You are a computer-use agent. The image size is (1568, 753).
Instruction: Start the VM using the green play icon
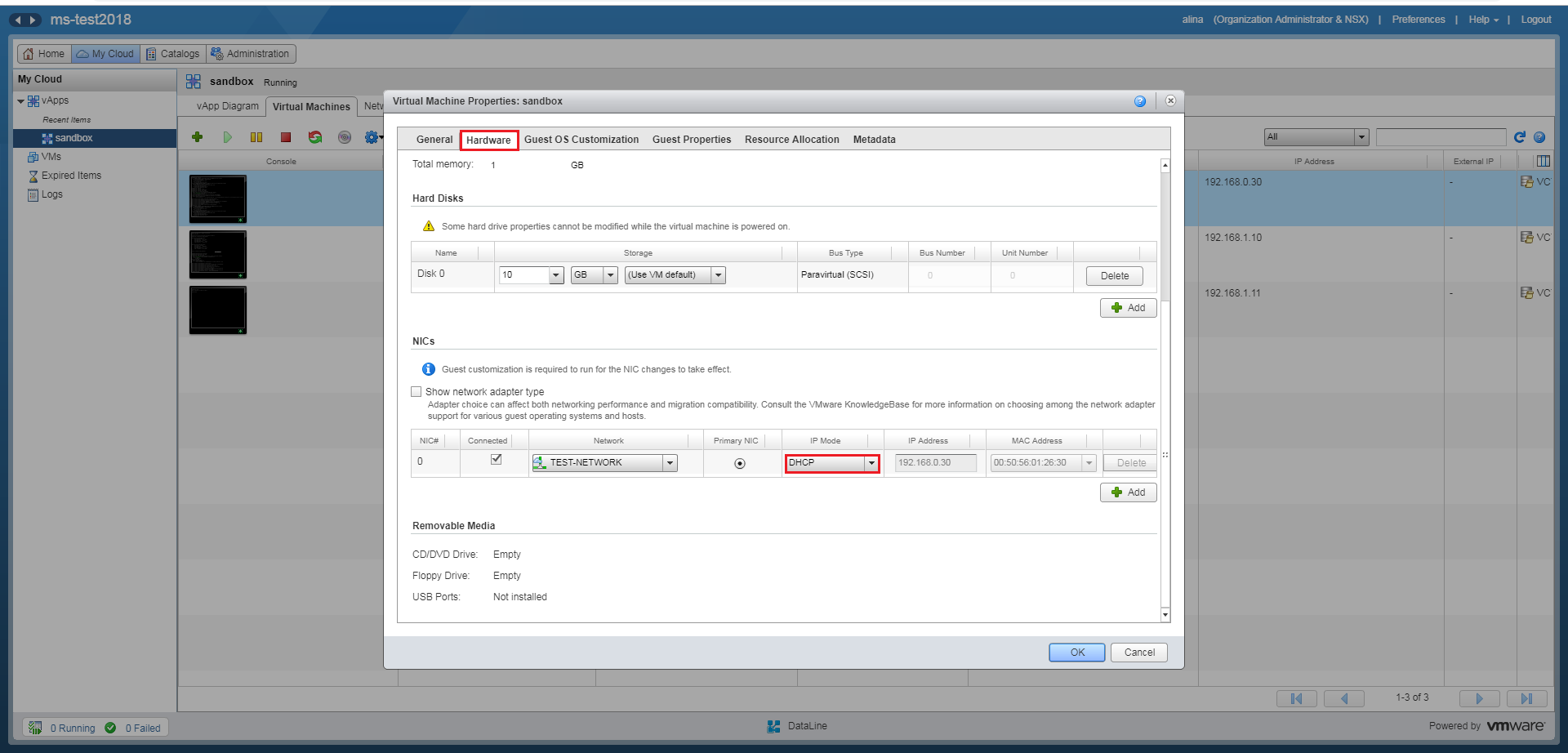click(x=227, y=137)
